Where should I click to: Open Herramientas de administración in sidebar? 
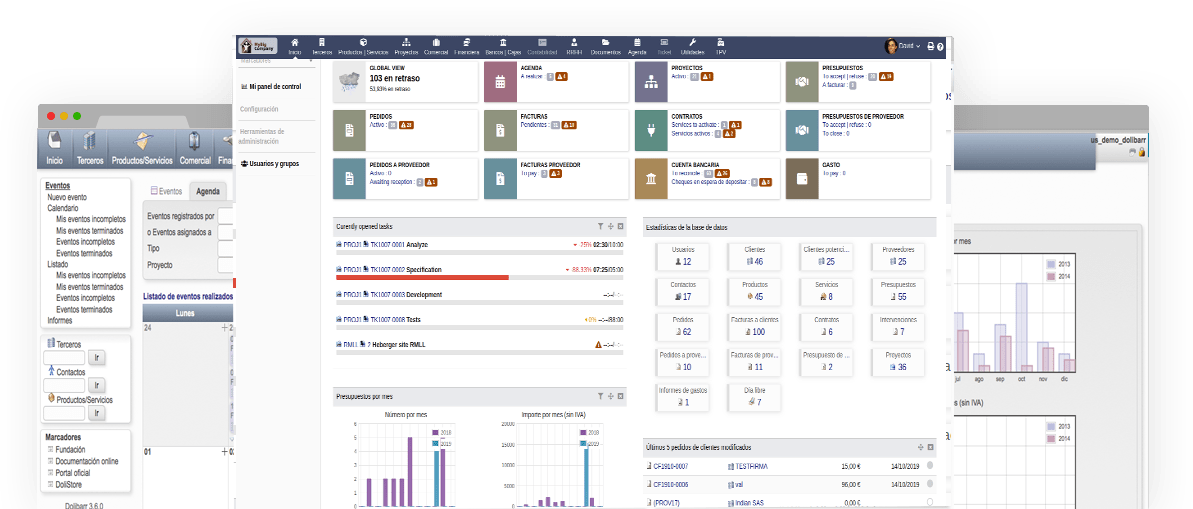click(262, 136)
